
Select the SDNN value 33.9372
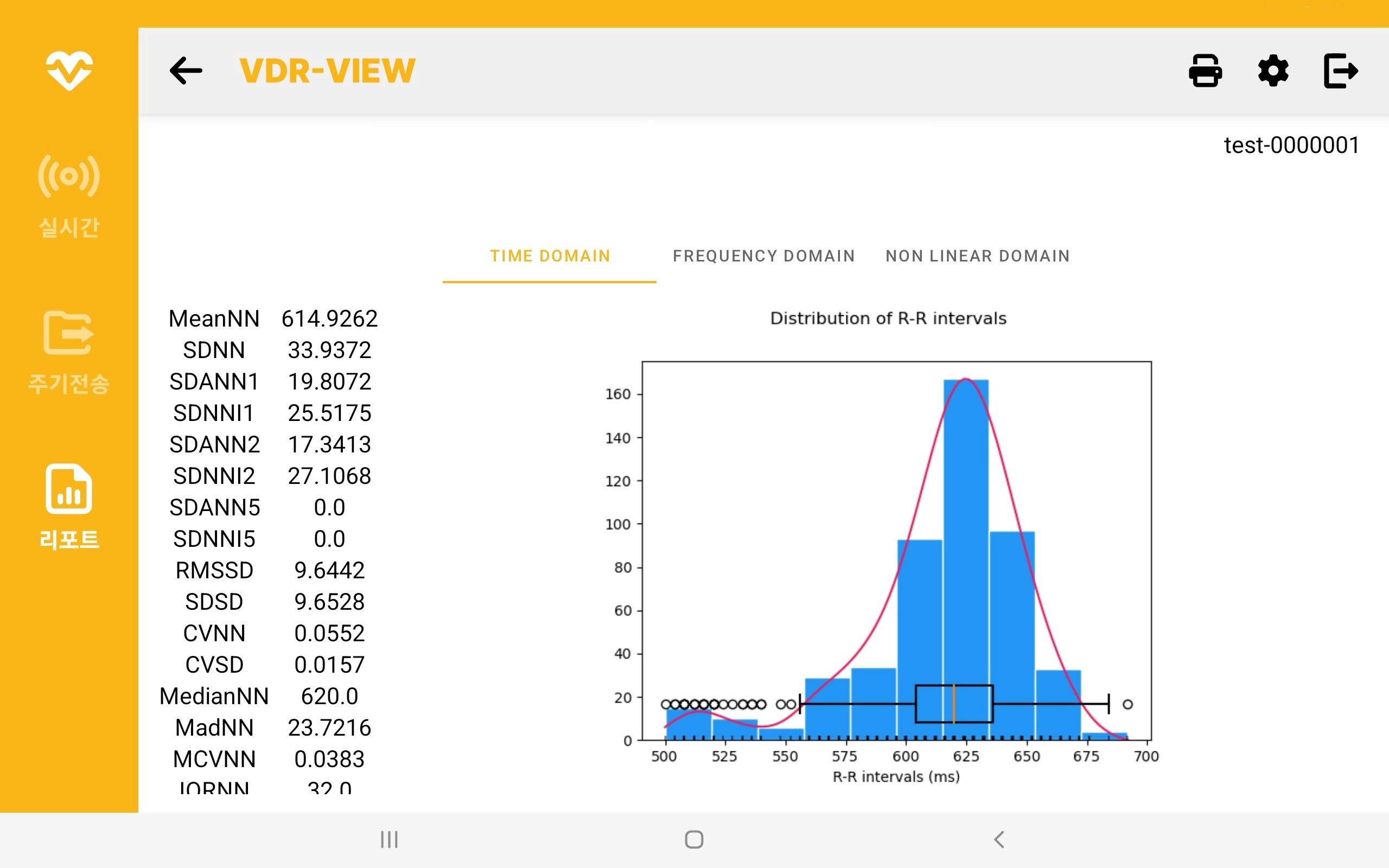(x=329, y=350)
